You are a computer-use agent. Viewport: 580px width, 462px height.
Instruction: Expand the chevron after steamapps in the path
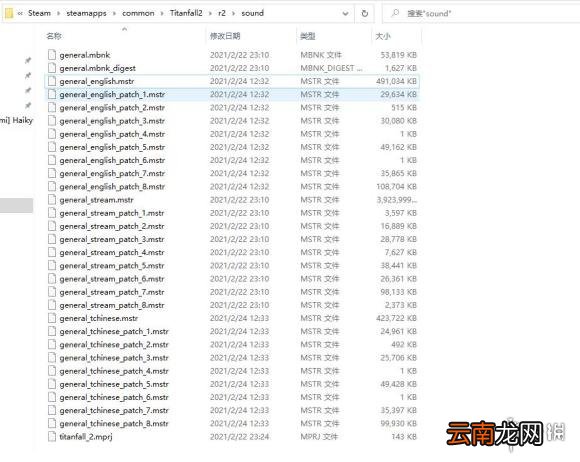(x=114, y=14)
